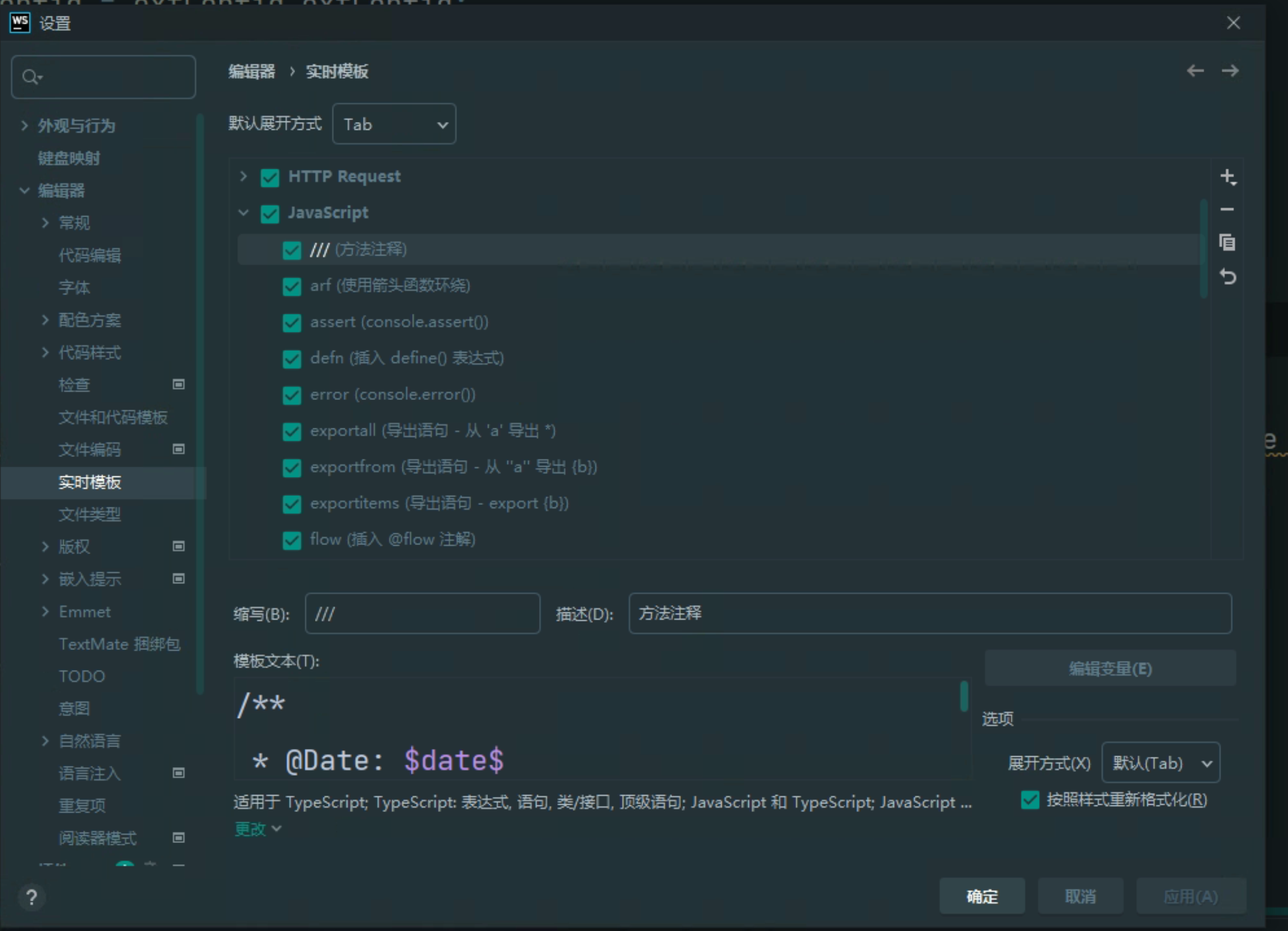
Task: Open the 默认展开方式 Tab dropdown
Action: [x=394, y=124]
